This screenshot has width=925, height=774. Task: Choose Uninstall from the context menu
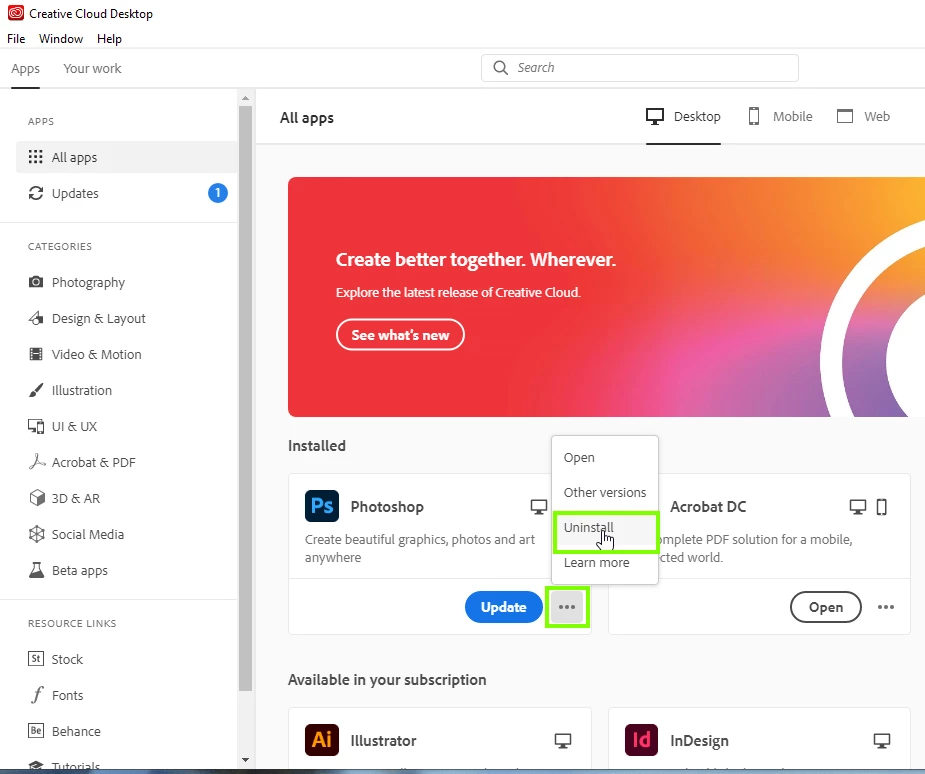(x=605, y=527)
